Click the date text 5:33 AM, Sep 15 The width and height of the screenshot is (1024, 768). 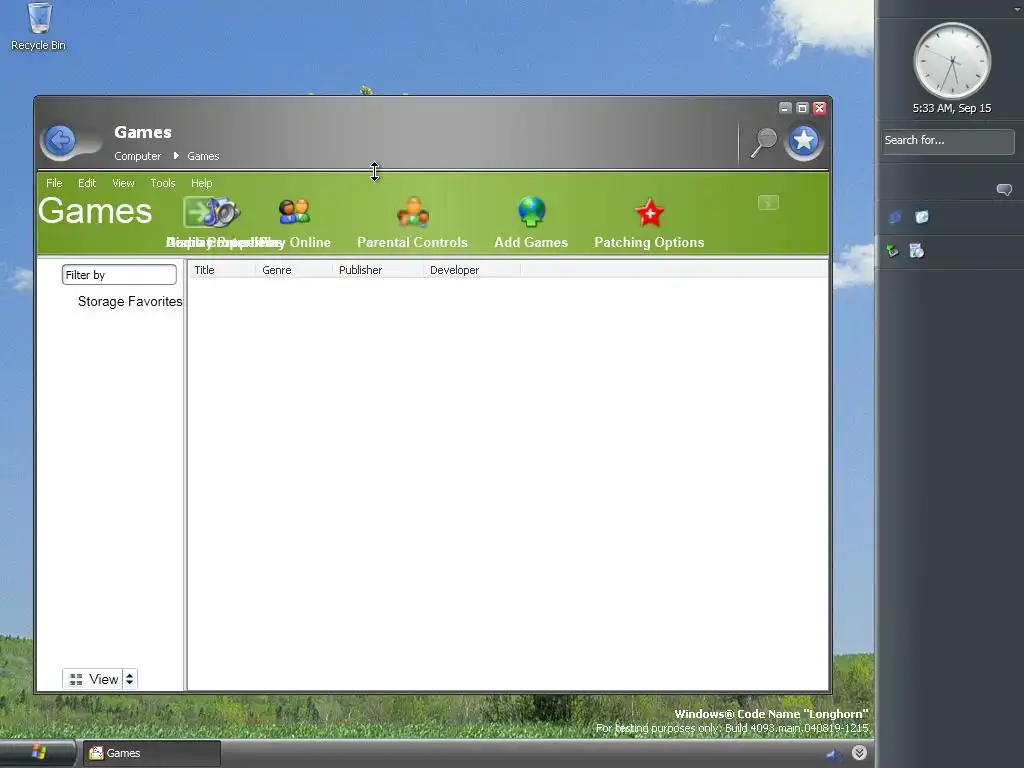(952, 108)
